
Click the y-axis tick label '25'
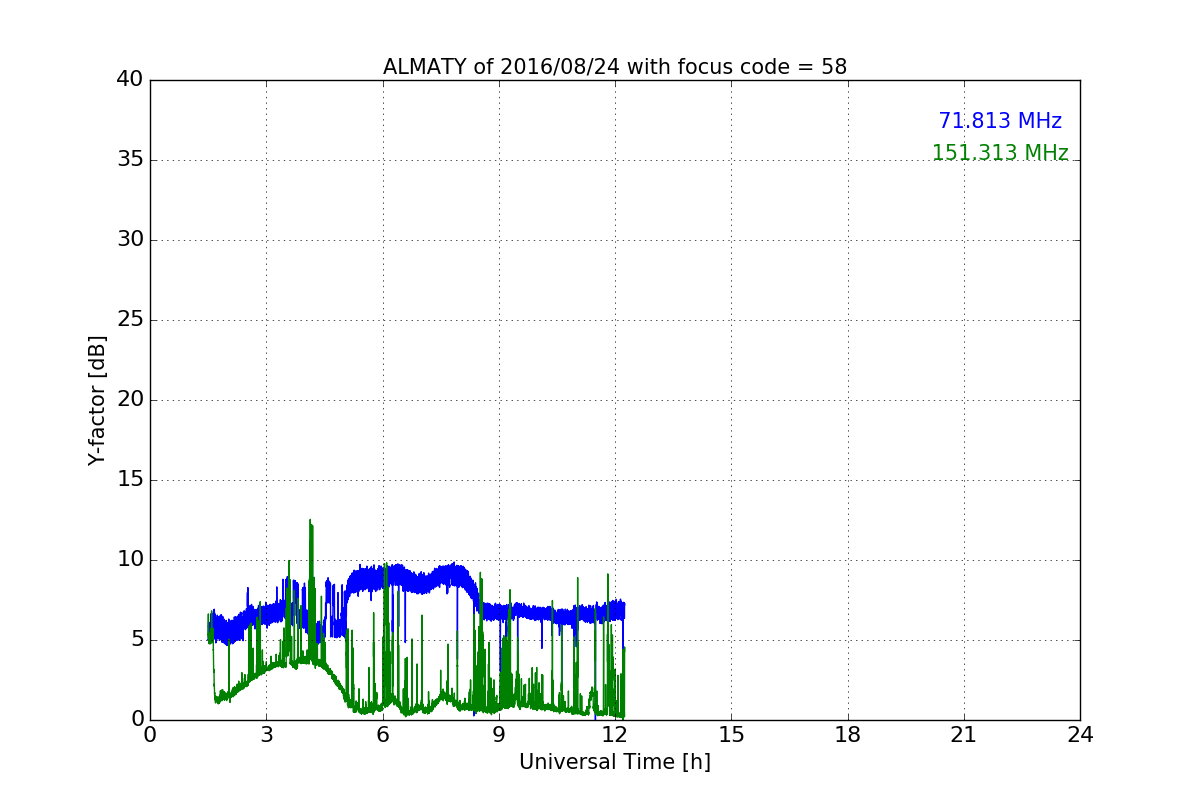coord(130,320)
